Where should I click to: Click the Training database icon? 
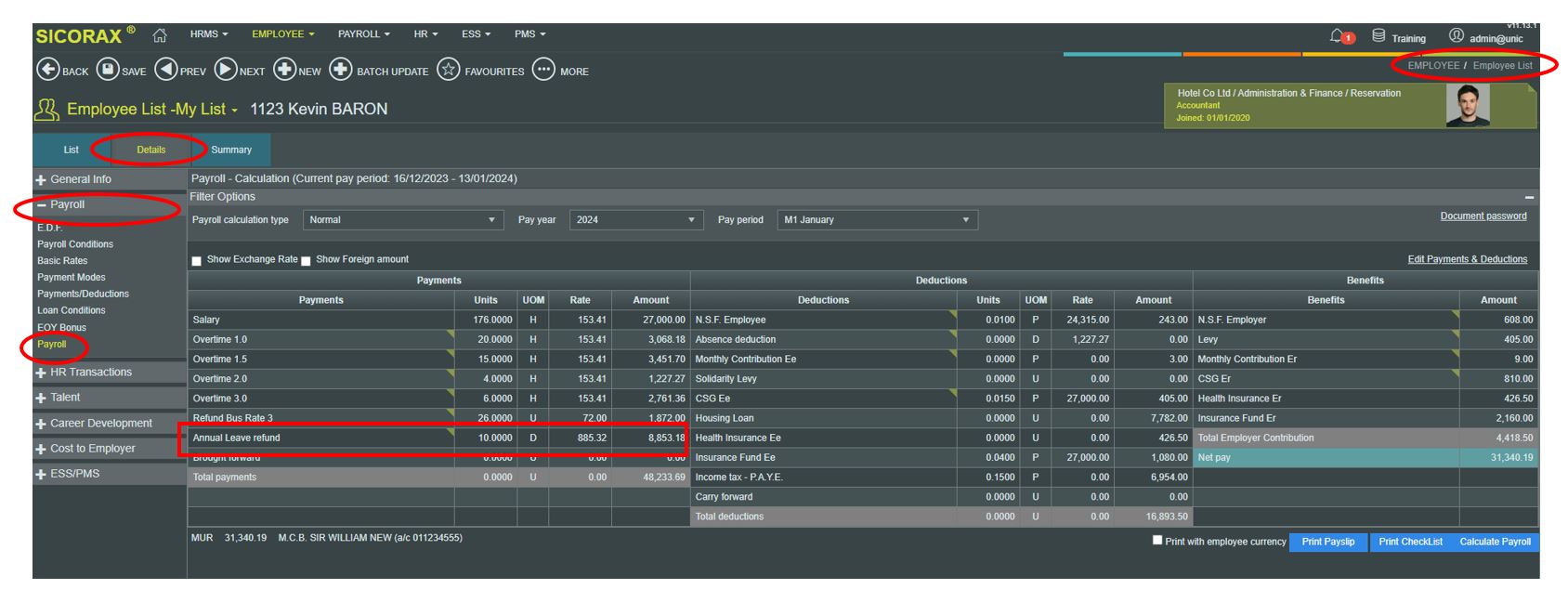point(1379,36)
